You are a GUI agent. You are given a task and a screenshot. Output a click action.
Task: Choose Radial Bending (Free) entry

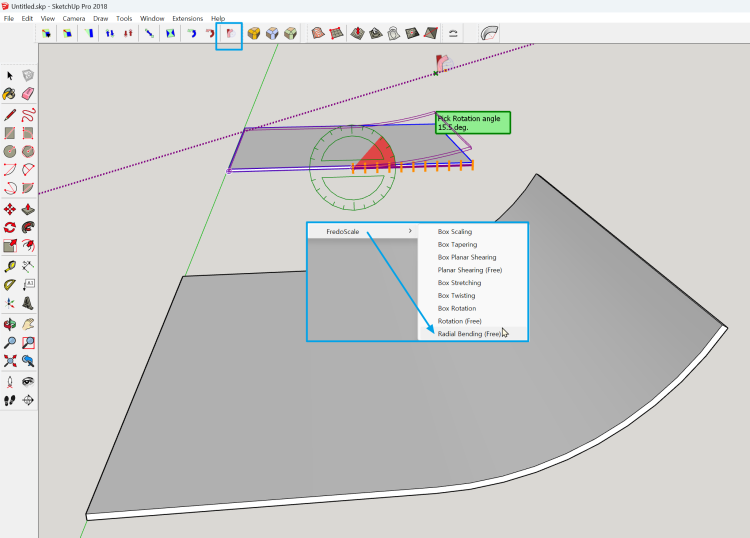(469, 334)
